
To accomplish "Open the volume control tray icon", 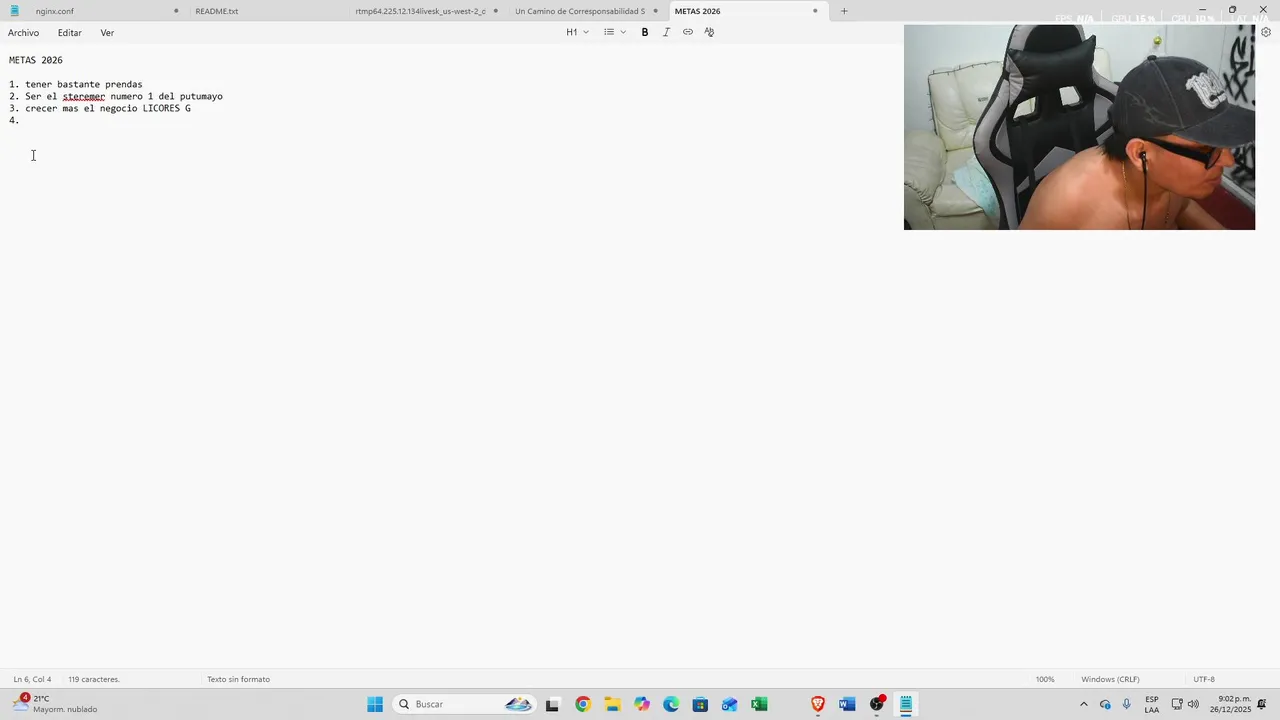I will click(1193, 704).
